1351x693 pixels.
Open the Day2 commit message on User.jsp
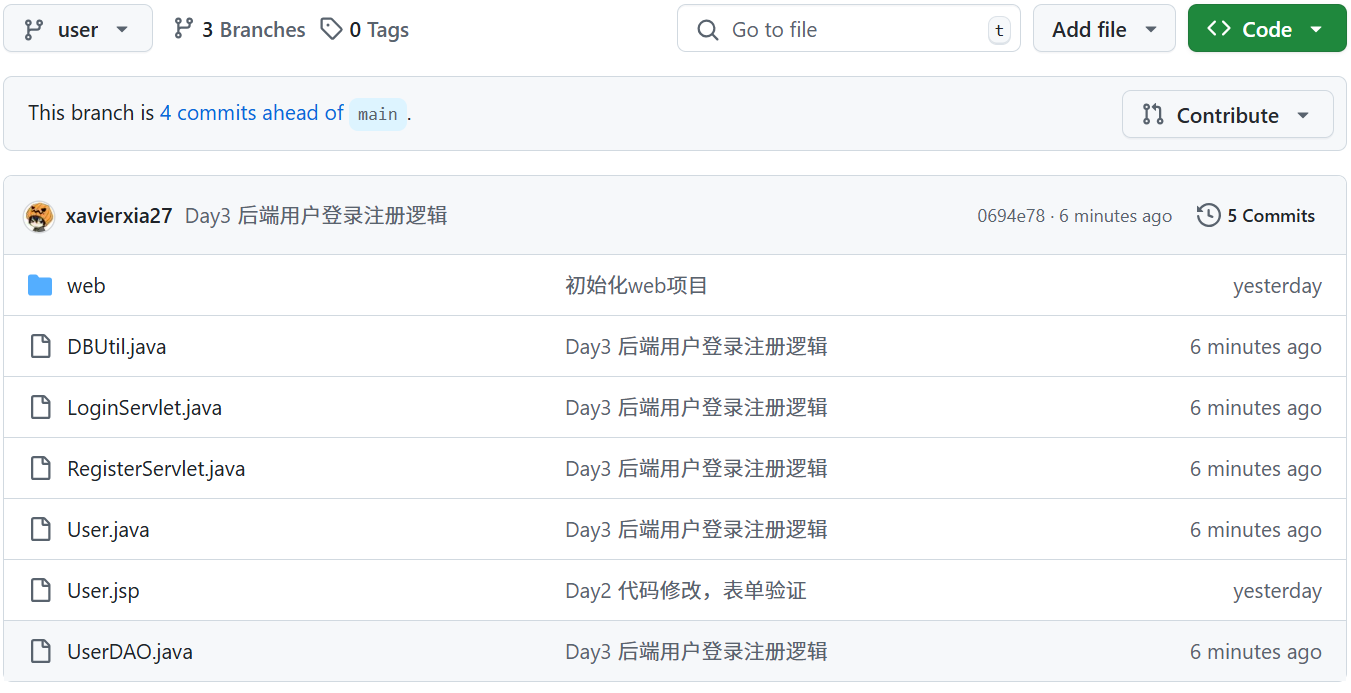pyautogui.click(x=685, y=591)
